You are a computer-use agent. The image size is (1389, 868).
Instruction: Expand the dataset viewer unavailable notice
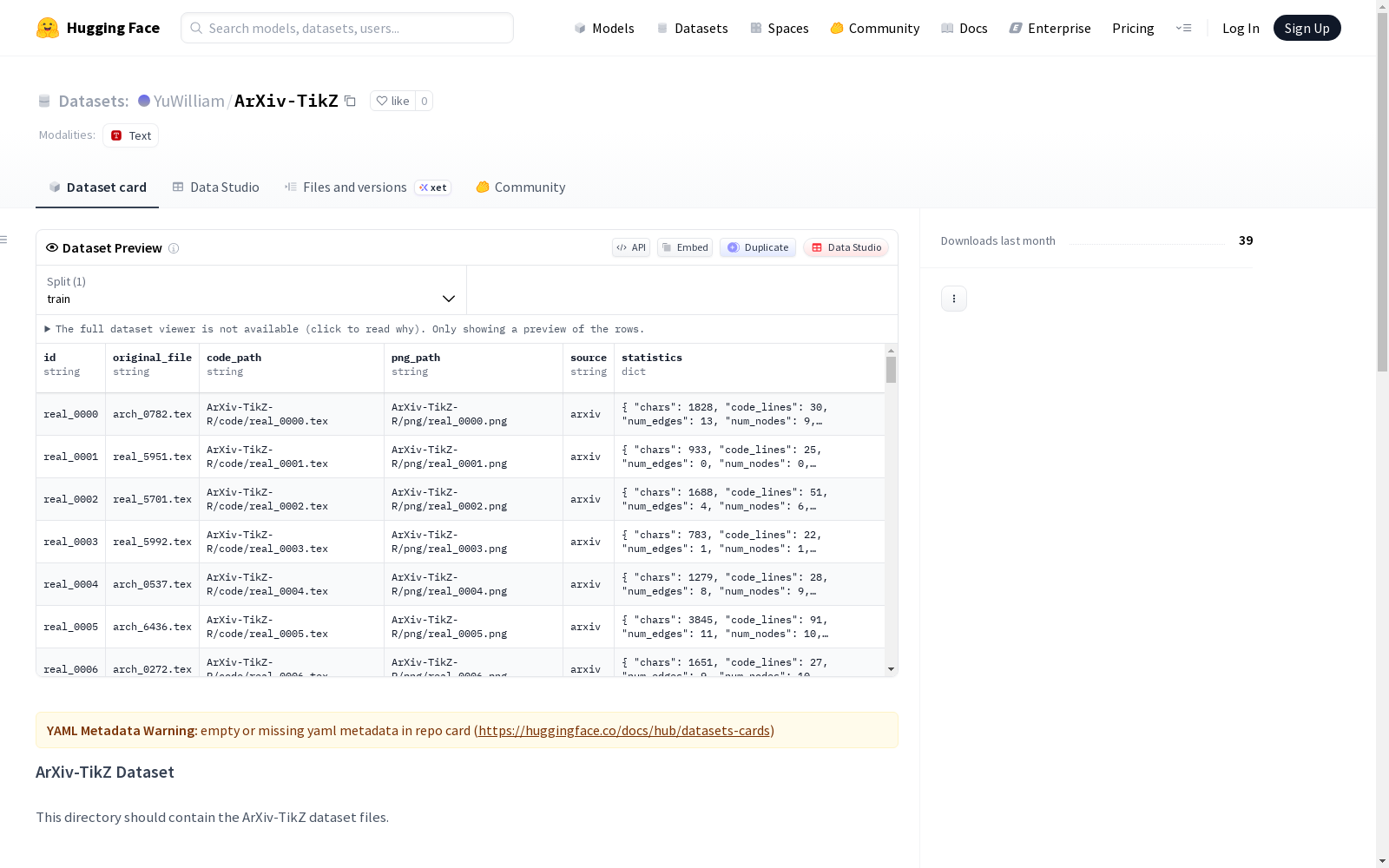(x=345, y=329)
